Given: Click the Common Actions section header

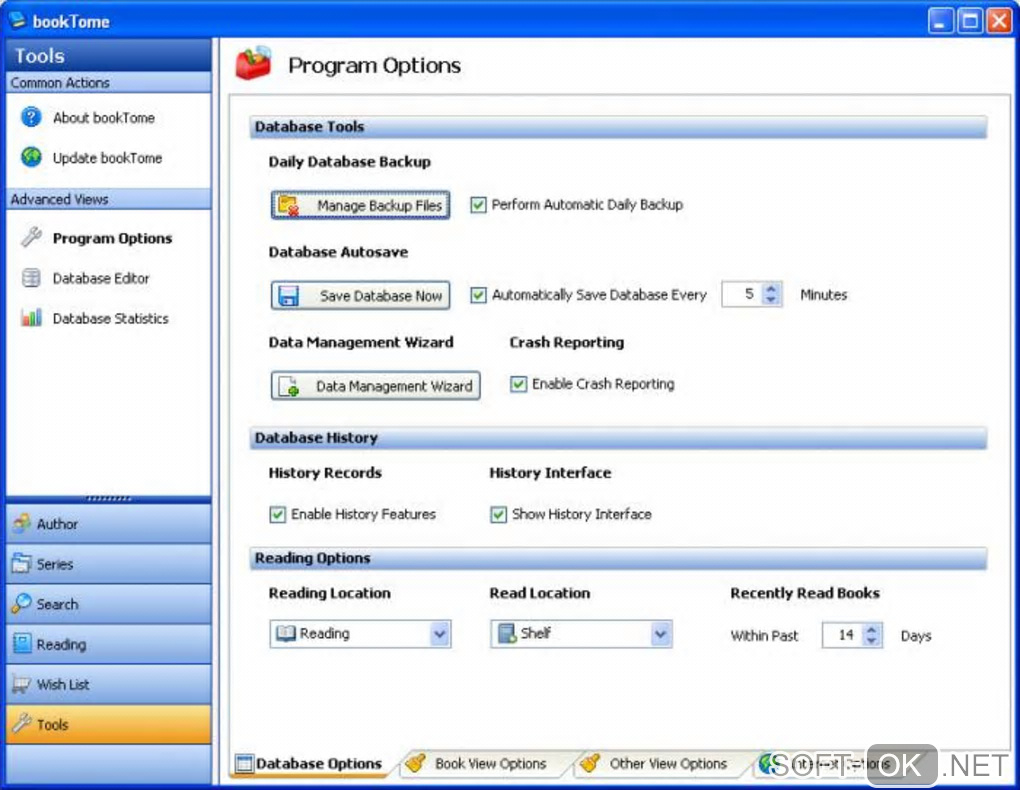Looking at the screenshot, I should [x=108, y=83].
